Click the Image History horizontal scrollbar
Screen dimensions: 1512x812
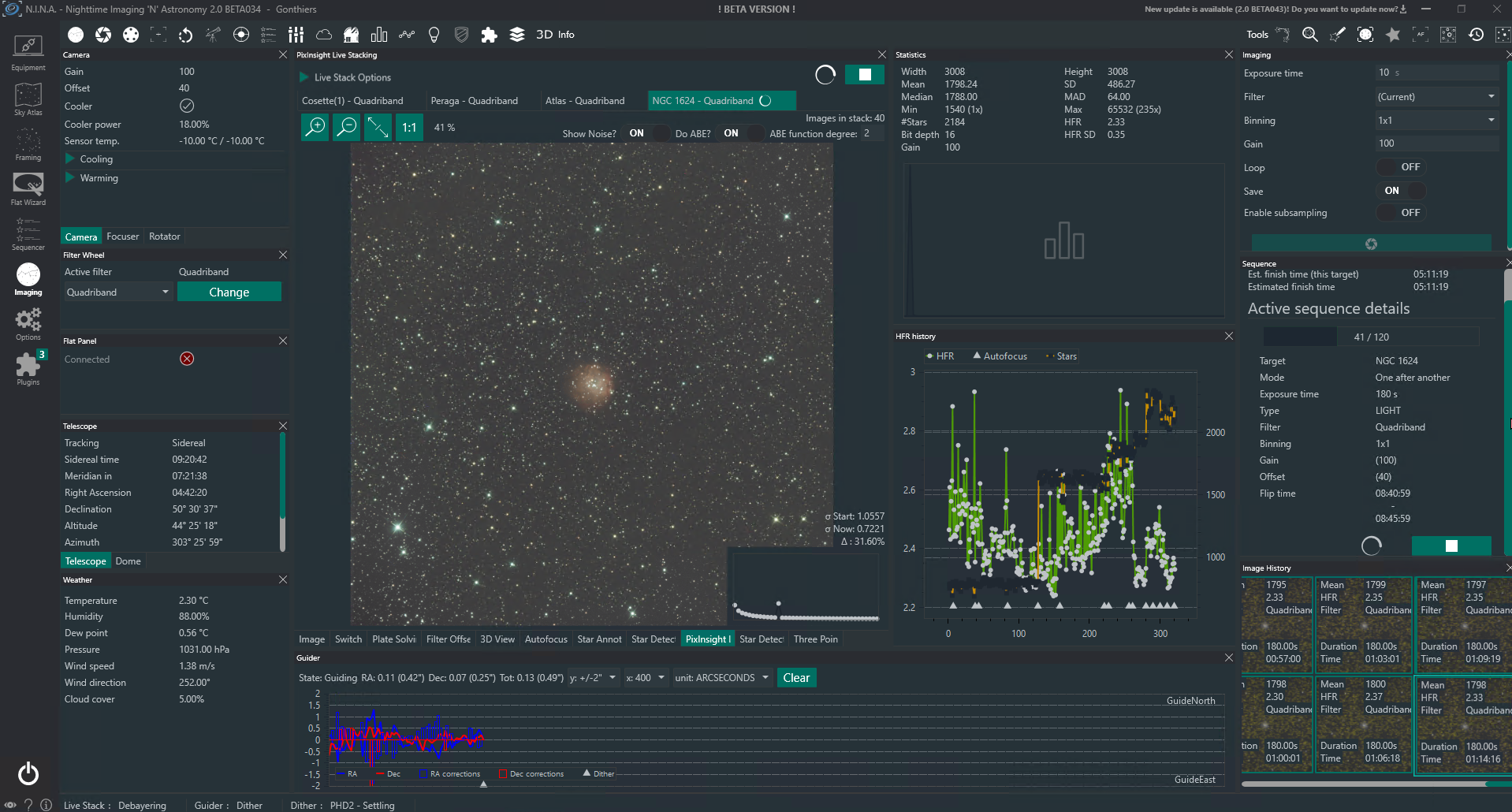(x=1376, y=784)
